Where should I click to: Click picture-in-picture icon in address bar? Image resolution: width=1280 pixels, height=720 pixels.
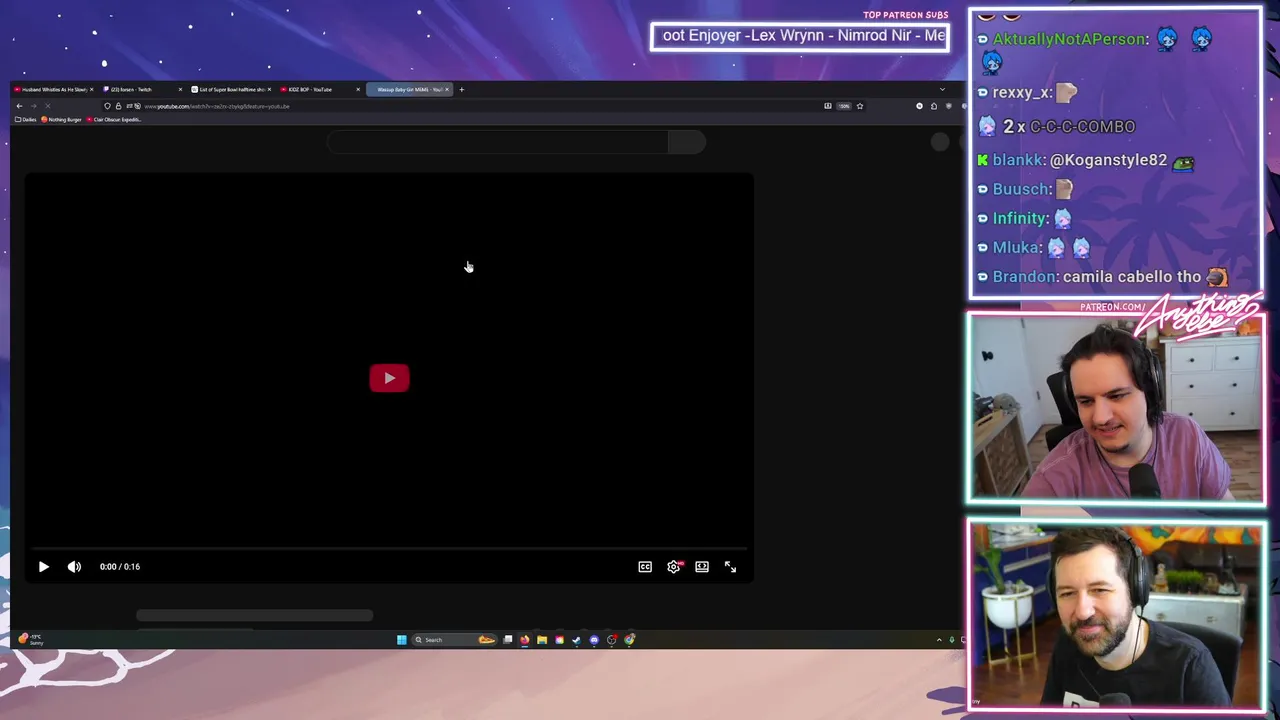[x=828, y=106]
